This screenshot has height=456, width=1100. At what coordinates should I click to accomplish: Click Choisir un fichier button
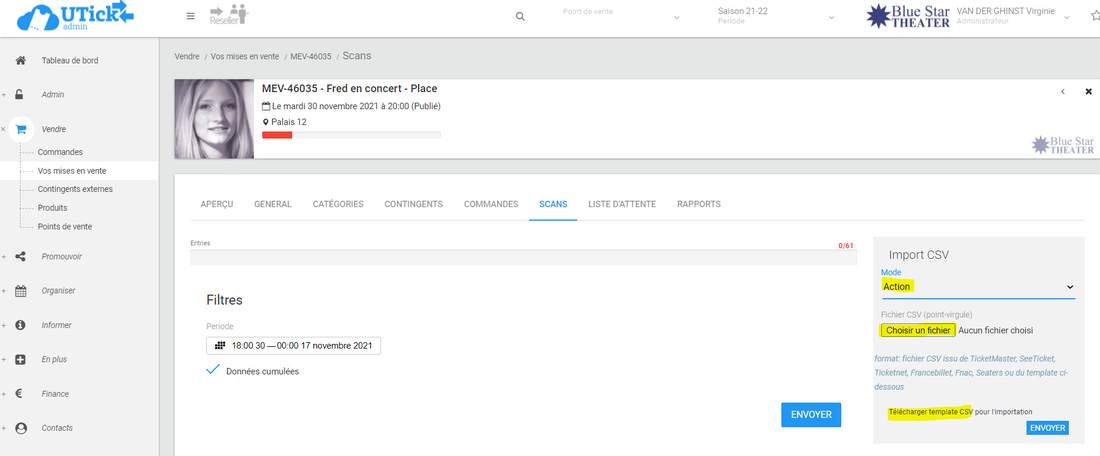918,330
